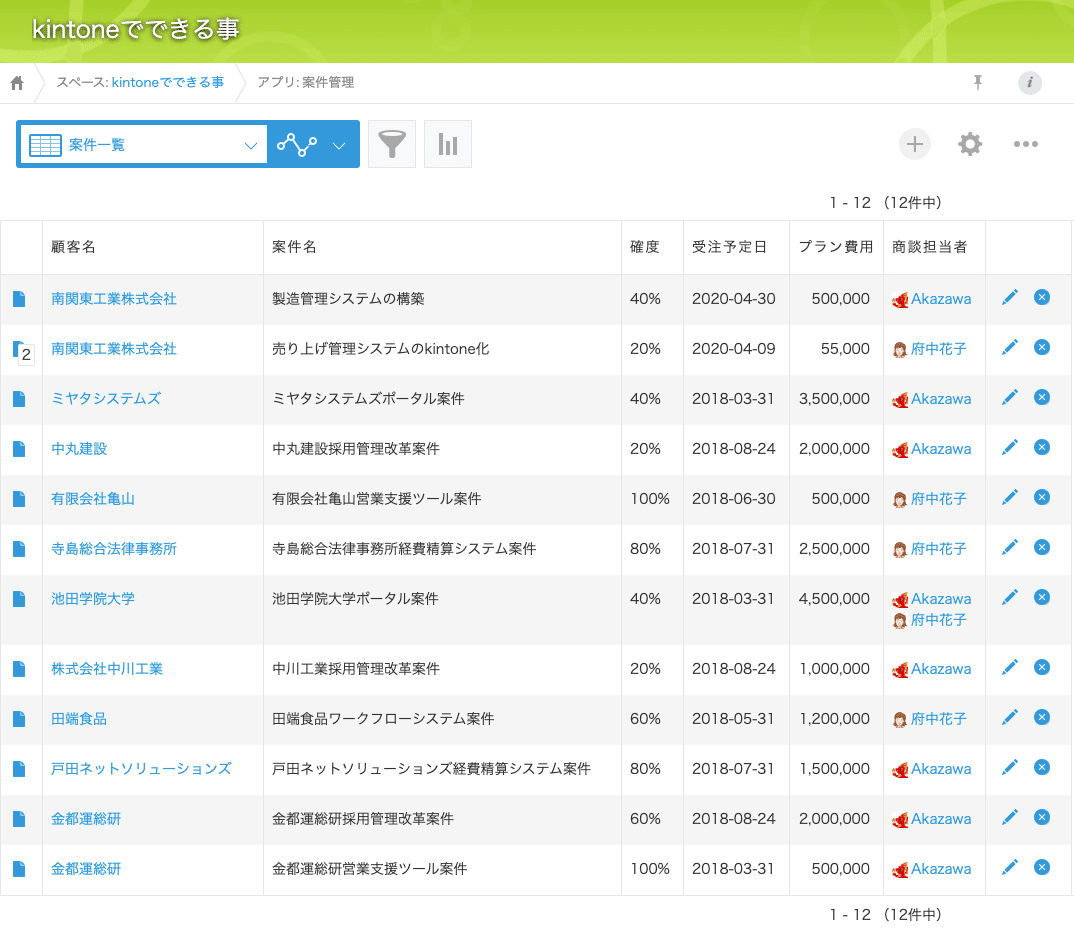This screenshot has width=1074, height=930.
Task: Open 府中花子 profile in 池田学院大学 row
Action: (938, 620)
